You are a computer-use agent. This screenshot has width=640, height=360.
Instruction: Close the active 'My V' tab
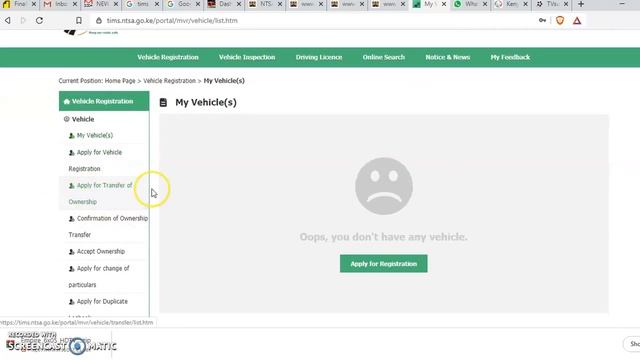[444, 4]
